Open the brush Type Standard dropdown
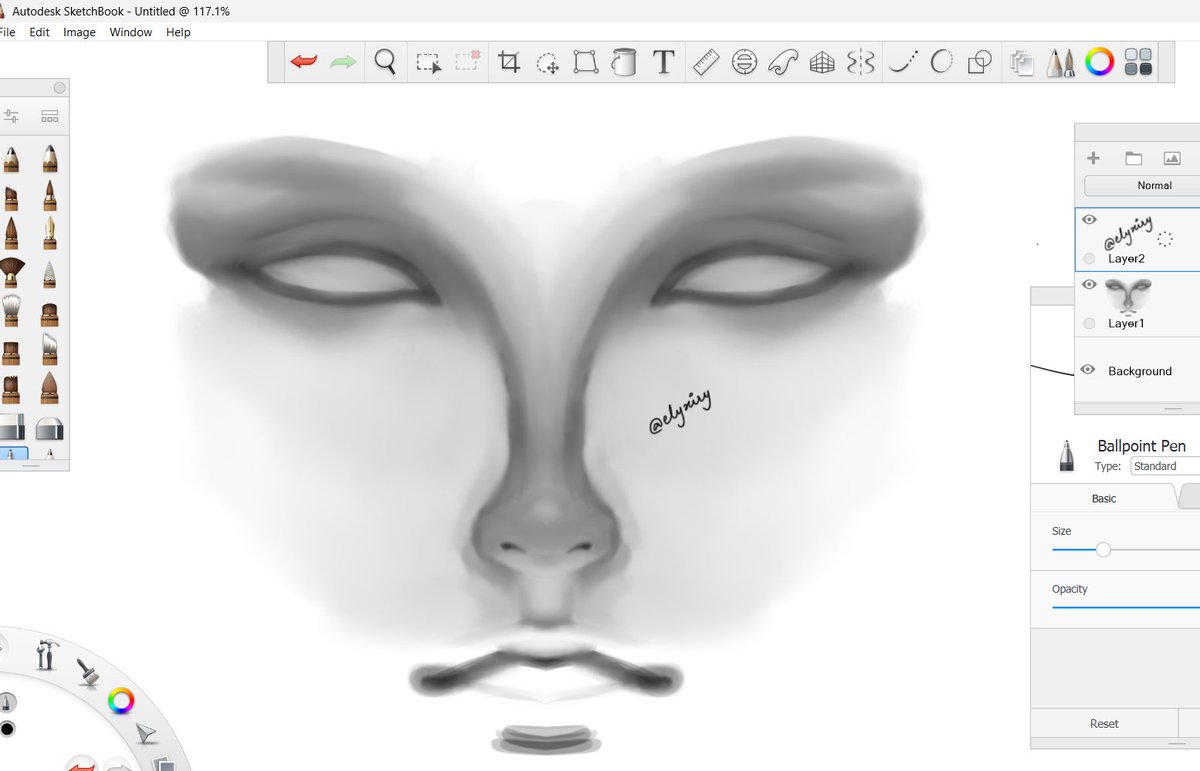The image size is (1200, 771). tap(1165, 466)
